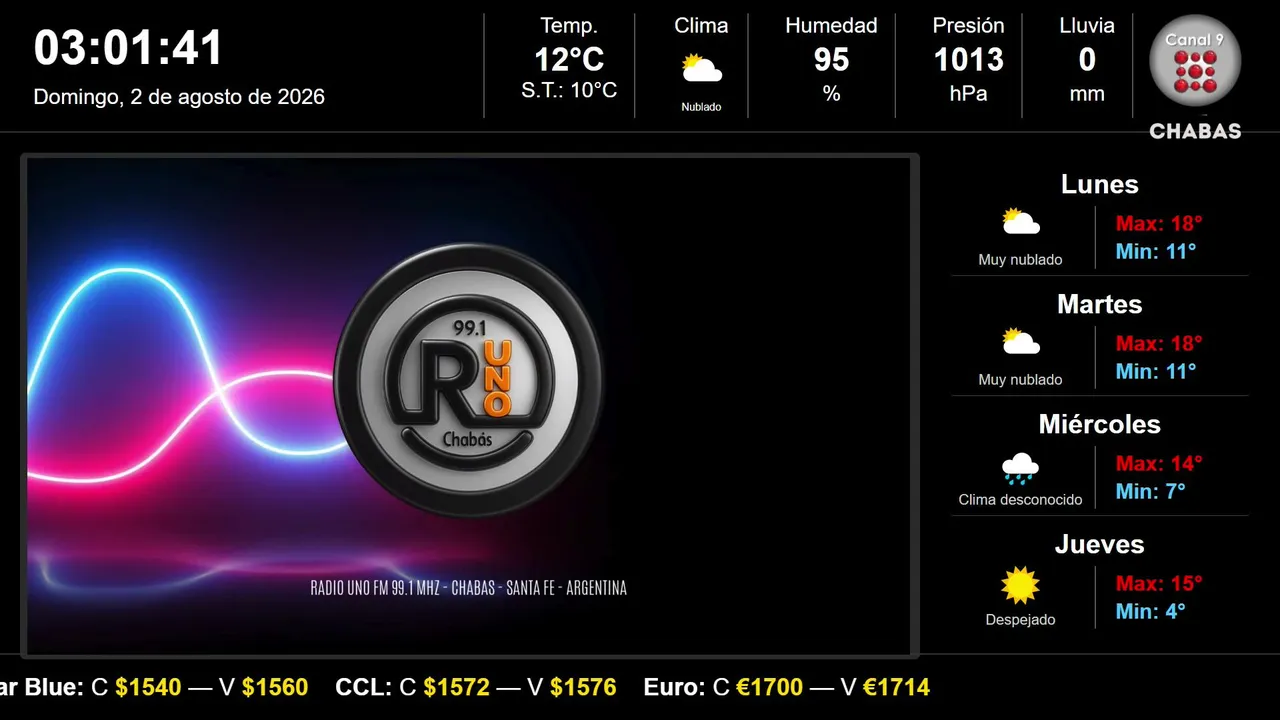Viewport: 1280px width, 720px height.
Task: Click the temperature value 12°C
Action: [569, 60]
